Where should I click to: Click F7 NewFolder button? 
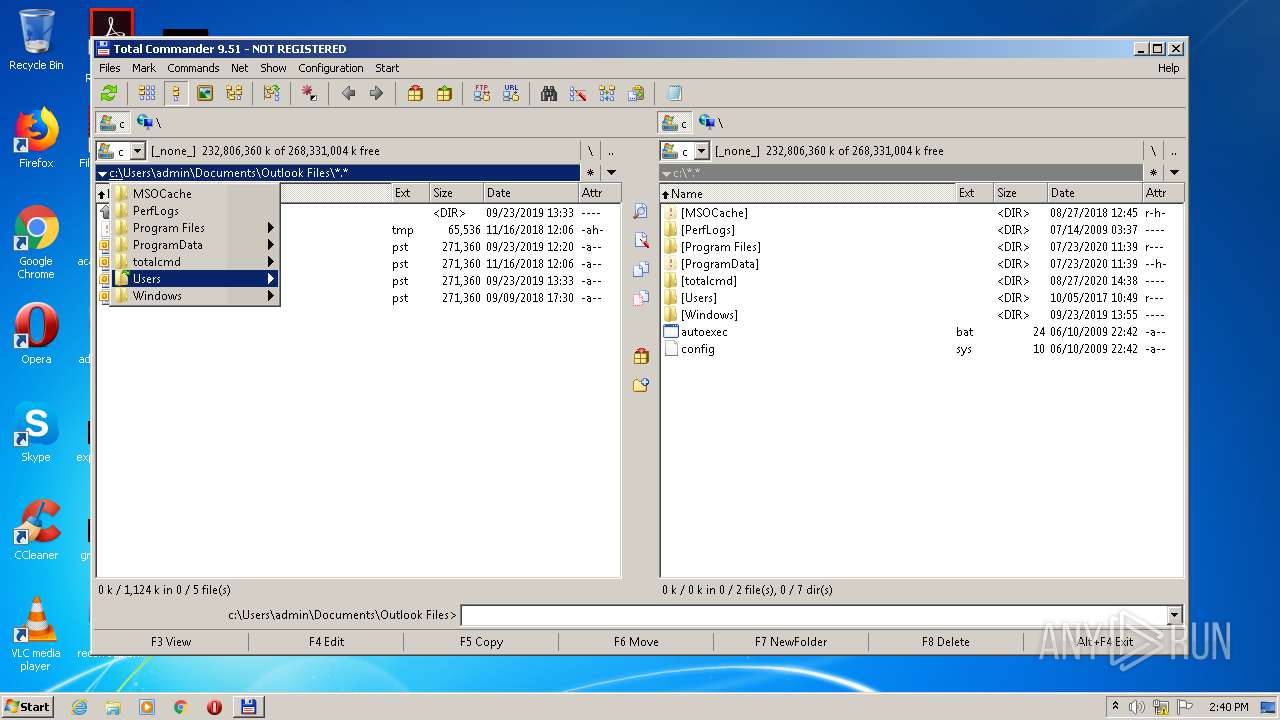point(791,642)
